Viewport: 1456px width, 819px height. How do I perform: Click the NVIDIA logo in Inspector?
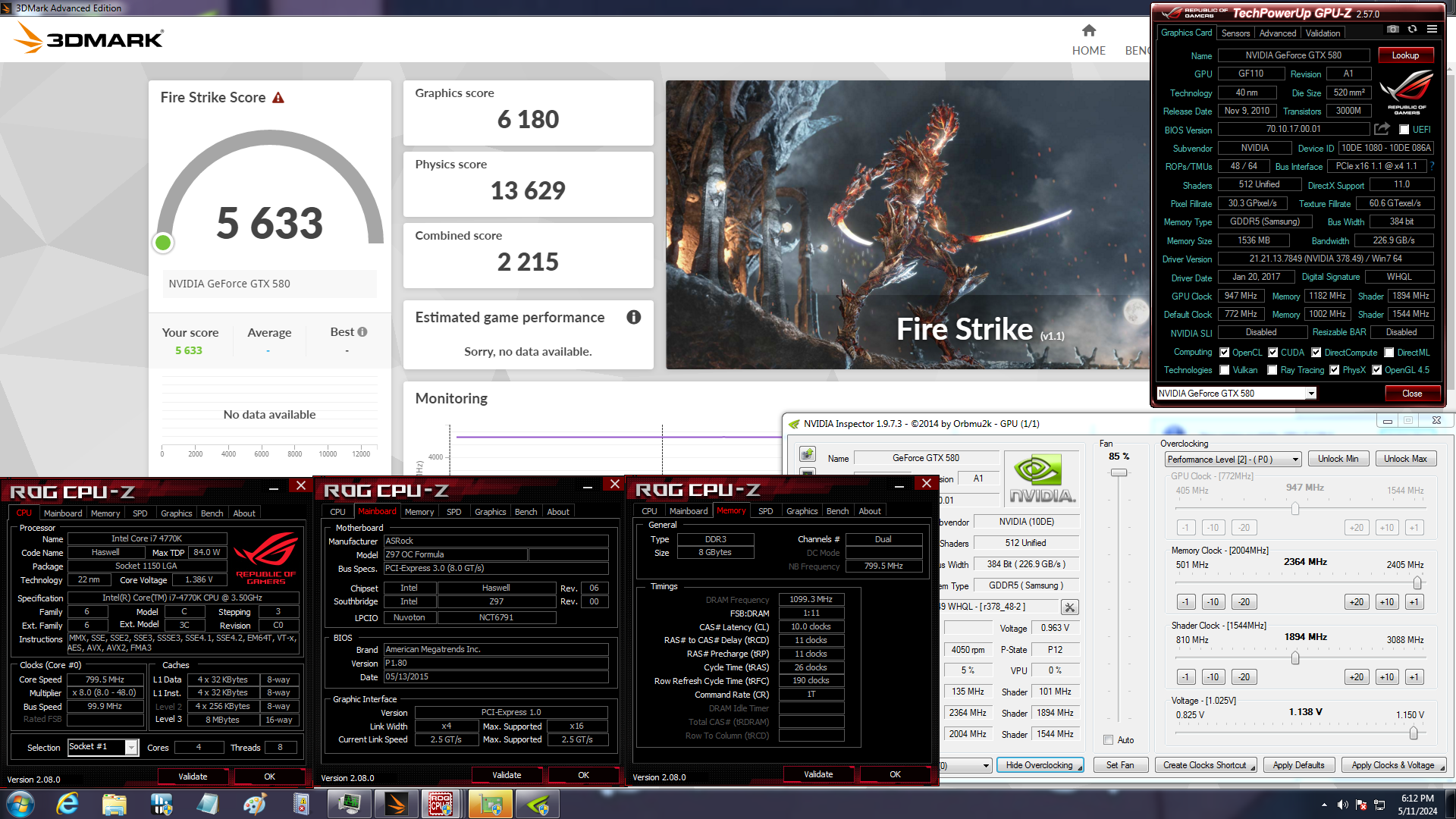click(x=1042, y=479)
